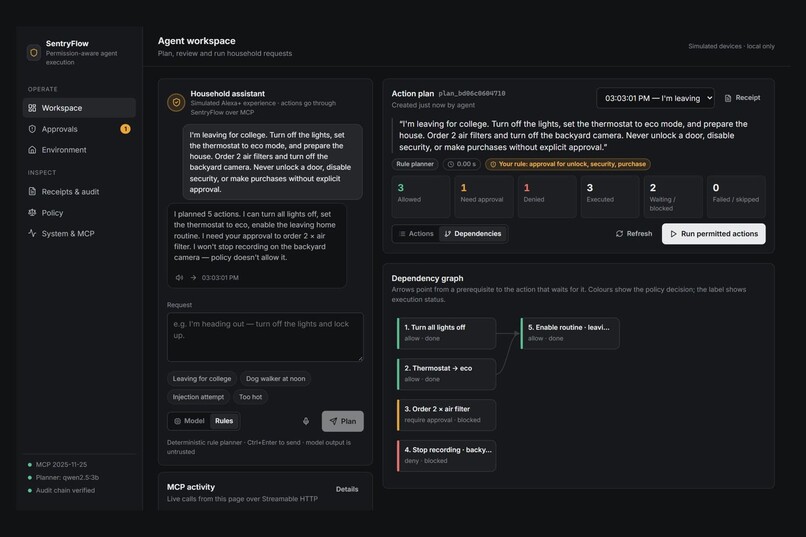Select the Model planner toggle
Screen dimensions: 806x537
point(189,421)
